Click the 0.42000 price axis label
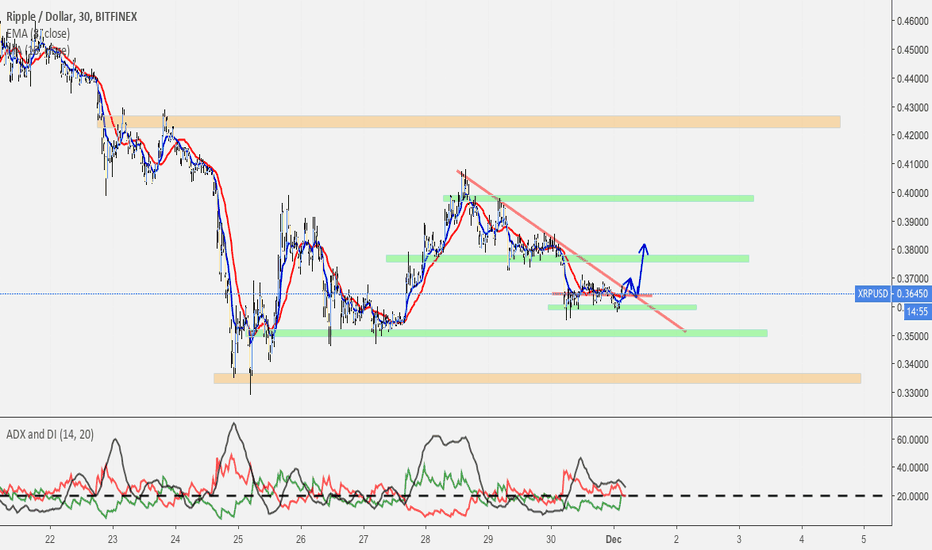The height and width of the screenshot is (550, 932). (x=912, y=136)
